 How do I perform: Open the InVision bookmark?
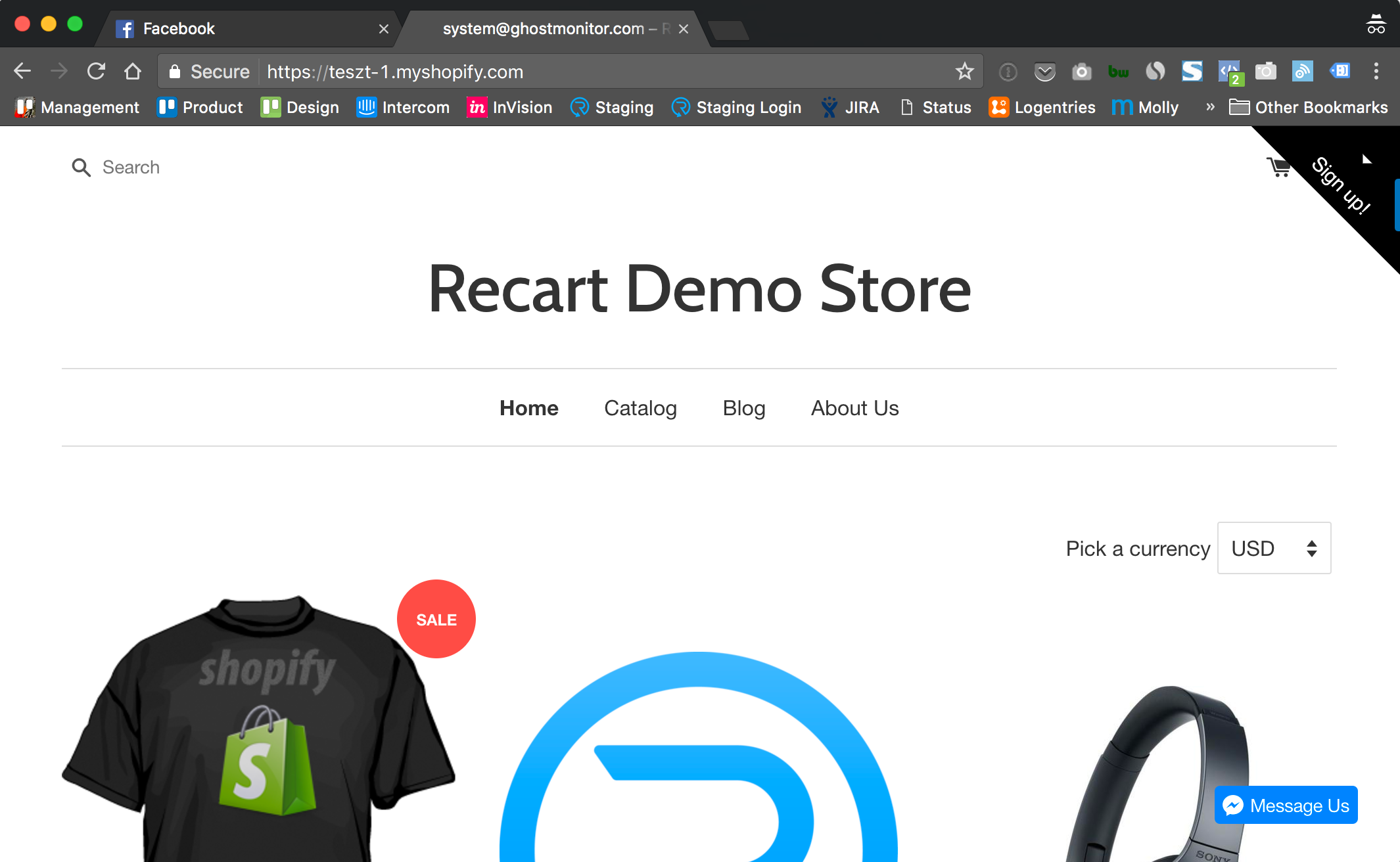coord(510,107)
